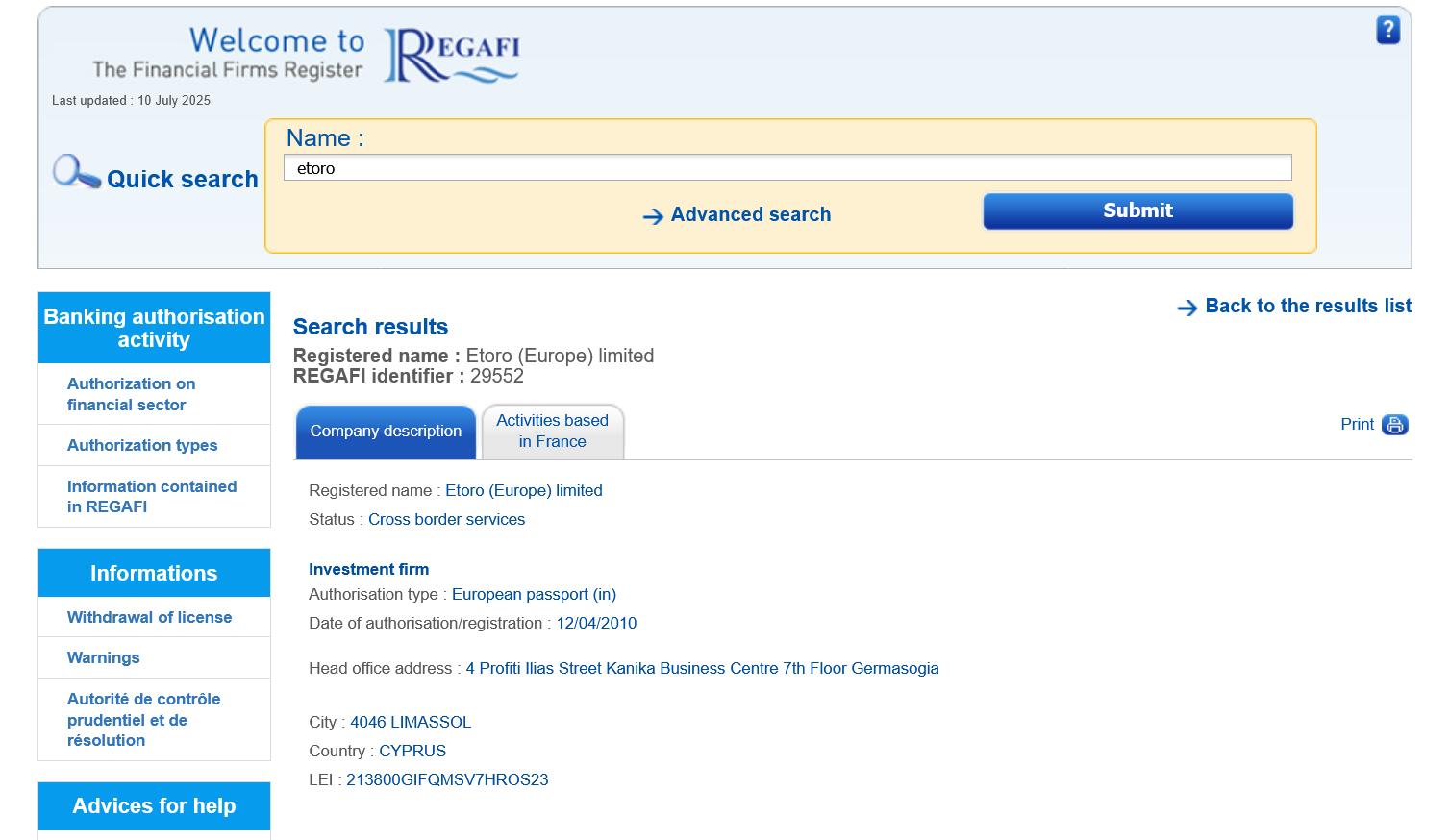Open Advanced search
1449x840 pixels.
point(751,214)
